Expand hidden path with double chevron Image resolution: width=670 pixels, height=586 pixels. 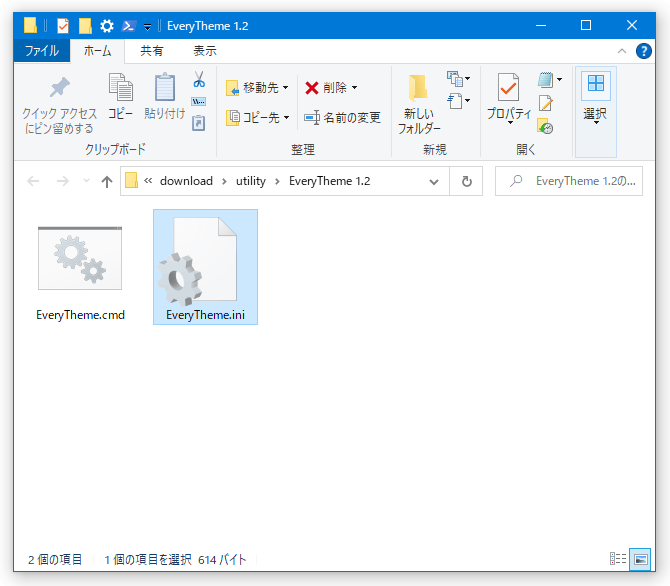(148, 181)
